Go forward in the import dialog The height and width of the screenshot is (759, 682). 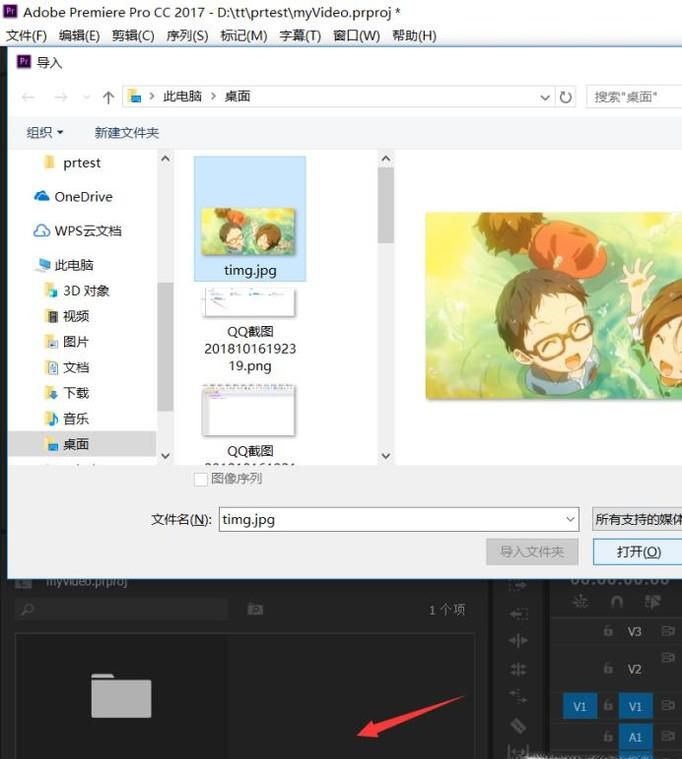(61, 97)
